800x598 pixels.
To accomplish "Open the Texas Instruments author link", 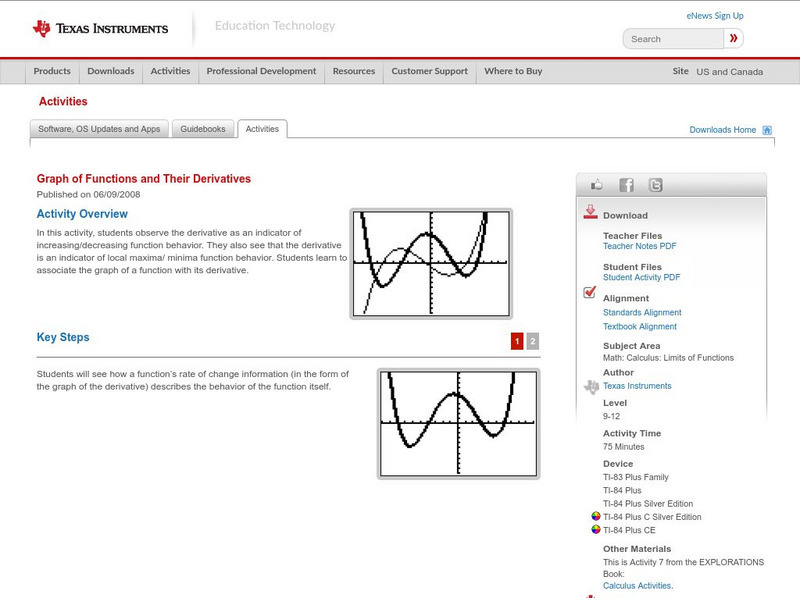I will [x=637, y=386].
